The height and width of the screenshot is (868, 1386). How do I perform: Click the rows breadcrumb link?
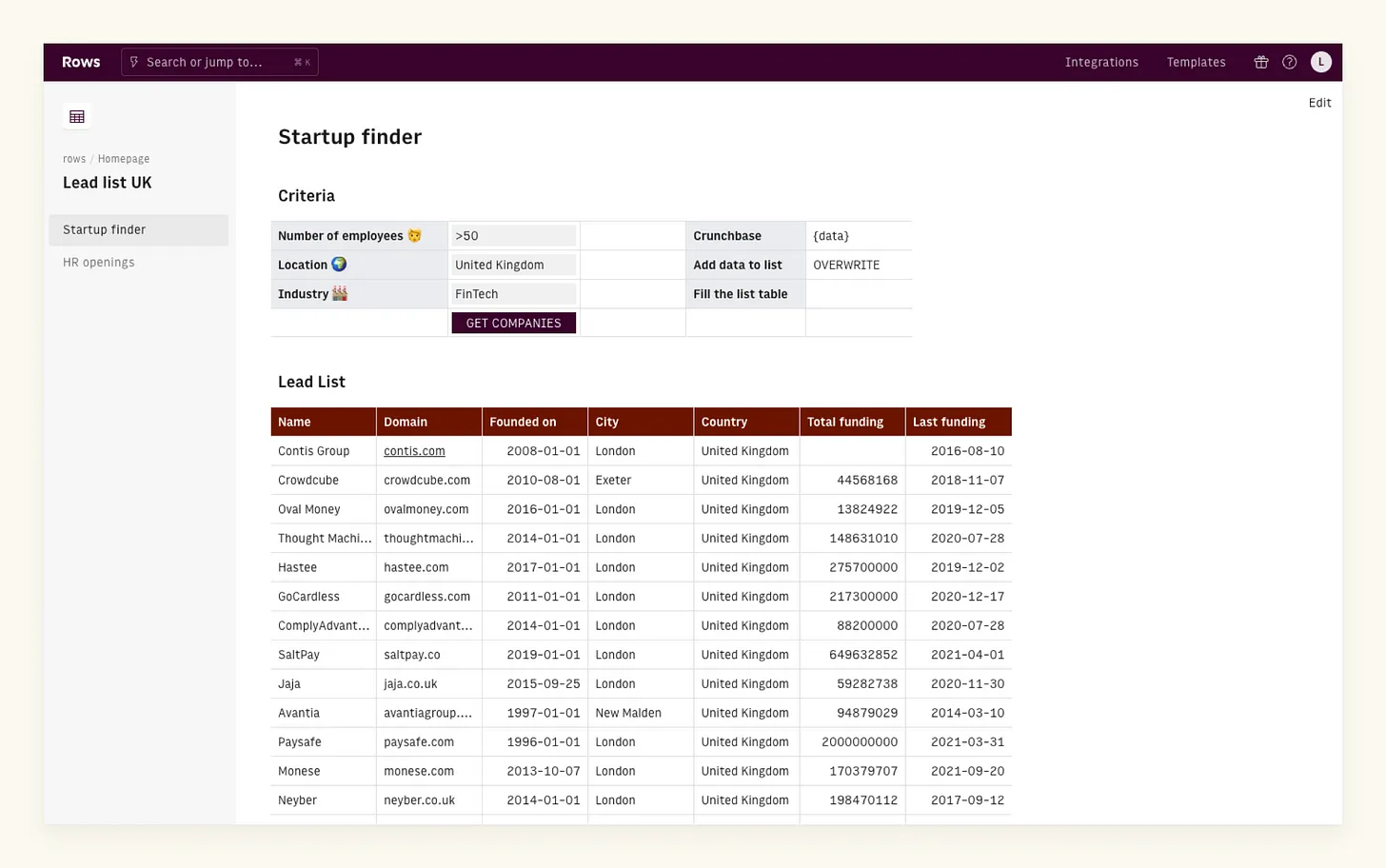(x=74, y=159)
